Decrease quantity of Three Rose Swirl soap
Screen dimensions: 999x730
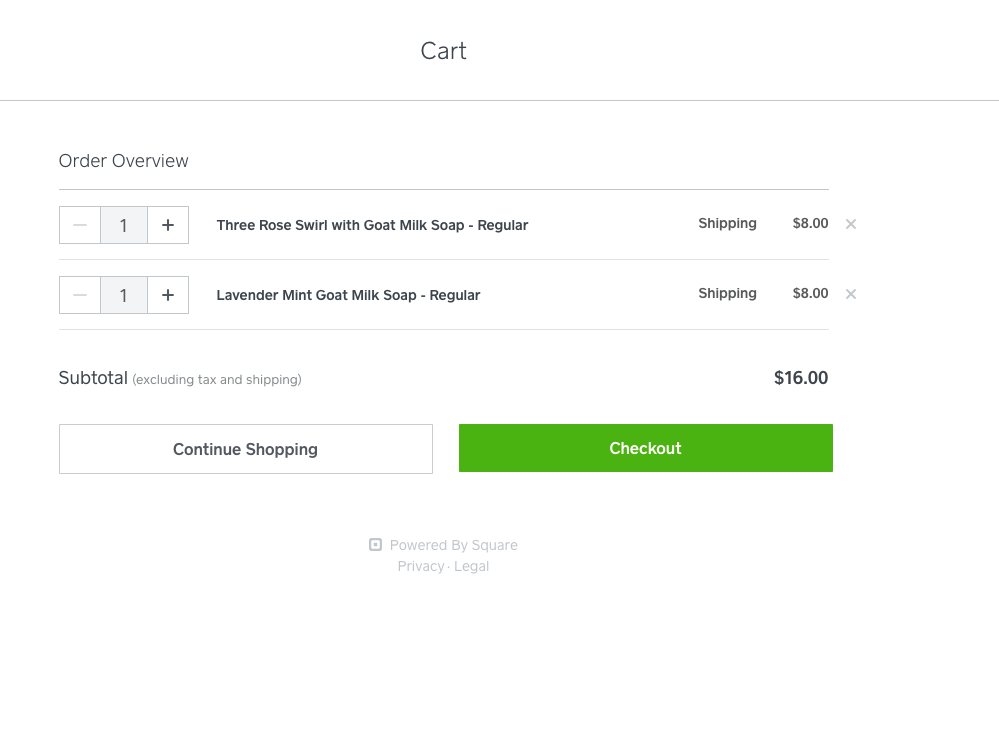click(x=80, y=225)
